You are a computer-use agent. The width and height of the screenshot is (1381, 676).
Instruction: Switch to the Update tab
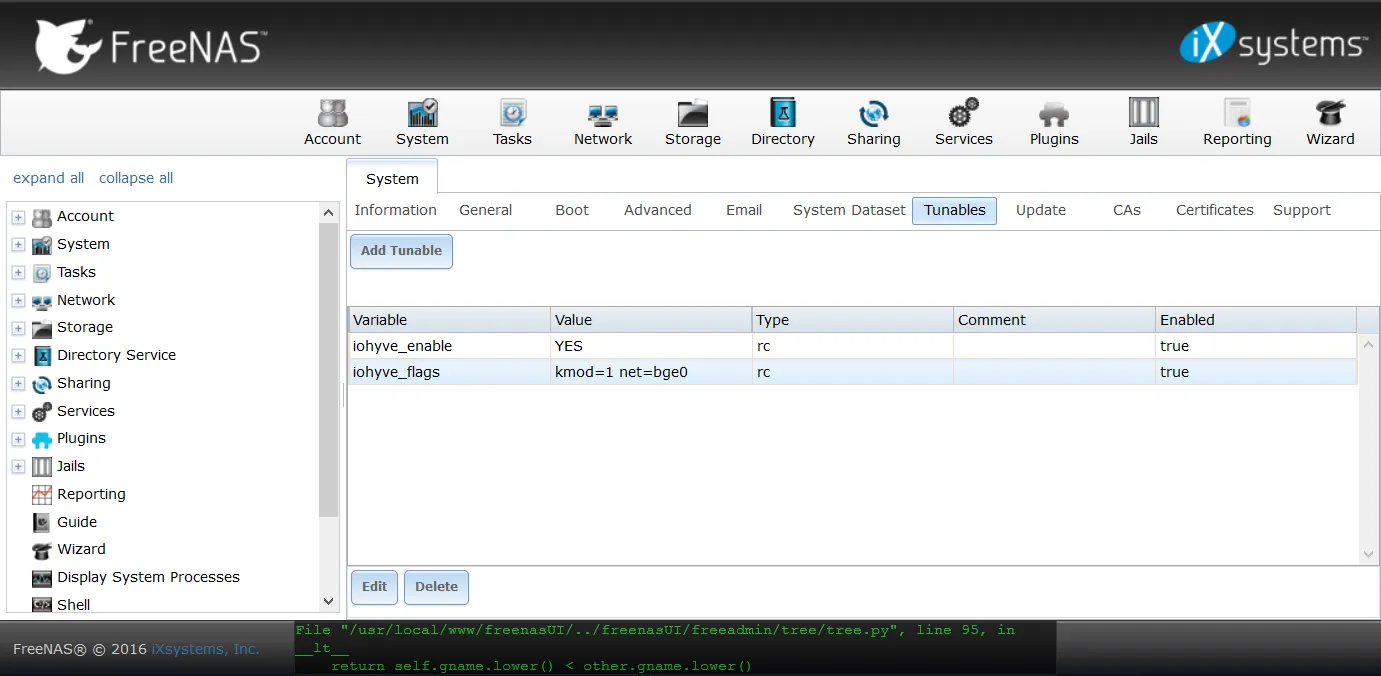(x=1040, y=210)
